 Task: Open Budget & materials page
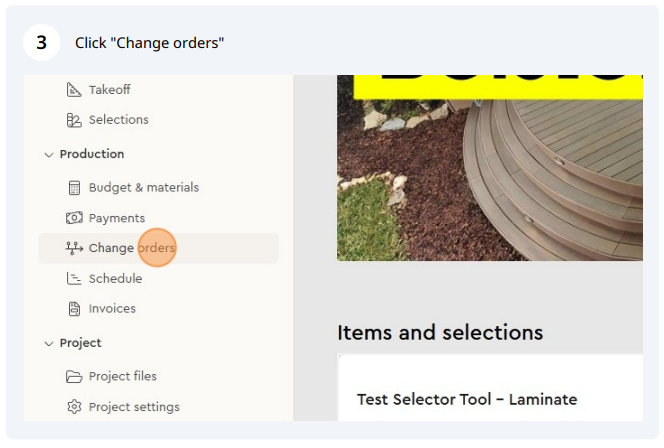(144, 188)
